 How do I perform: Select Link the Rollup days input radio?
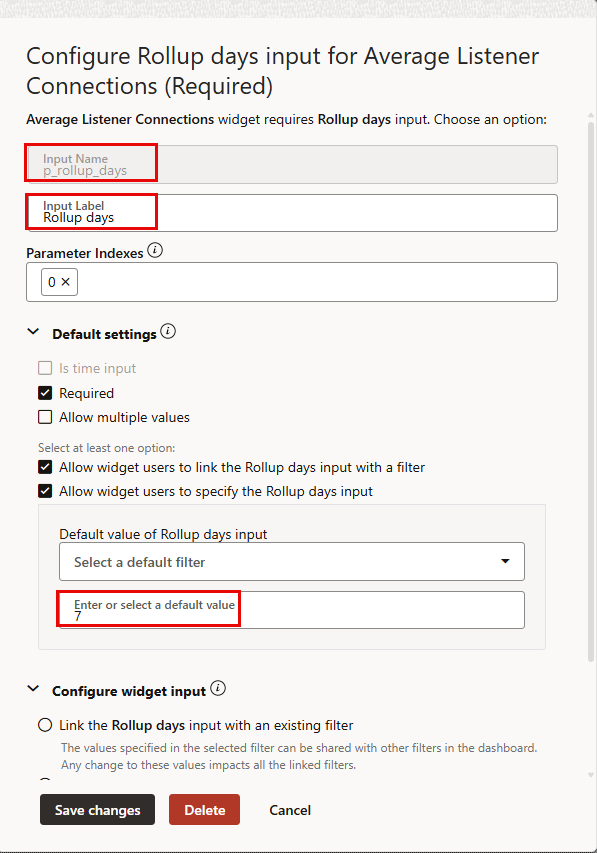(45, 725)
